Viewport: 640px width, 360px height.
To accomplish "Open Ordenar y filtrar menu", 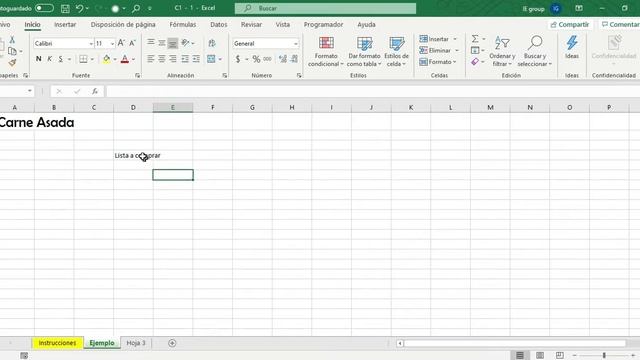I will click(502, 51).
